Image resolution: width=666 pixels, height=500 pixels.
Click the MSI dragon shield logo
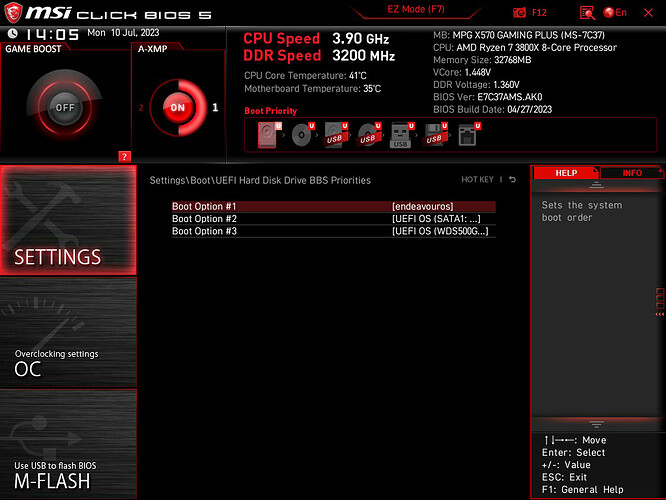point(13,13)
